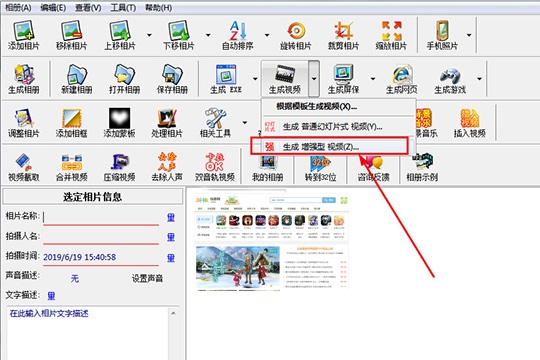Select the 裁剪相片 crop photo tool
Viewport: 540px width, 360px height.
(343, 35)
